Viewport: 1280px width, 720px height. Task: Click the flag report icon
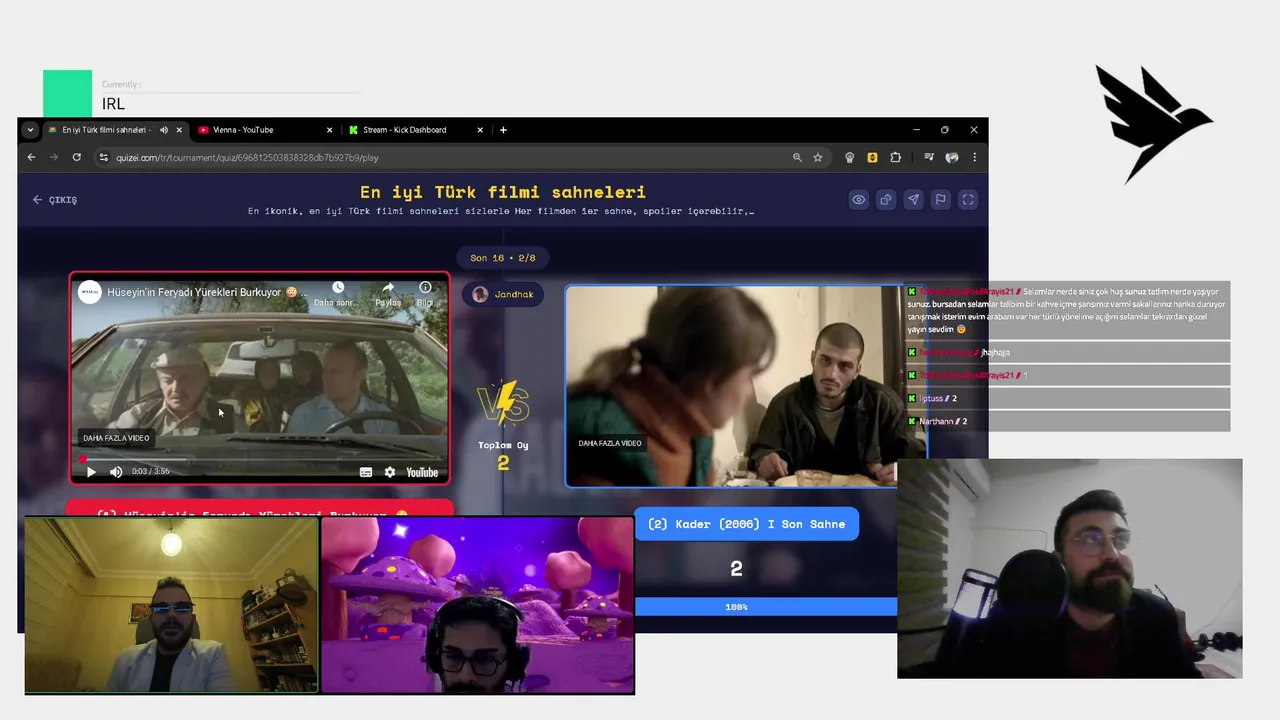pyautogui.click(x=940, y=200)
